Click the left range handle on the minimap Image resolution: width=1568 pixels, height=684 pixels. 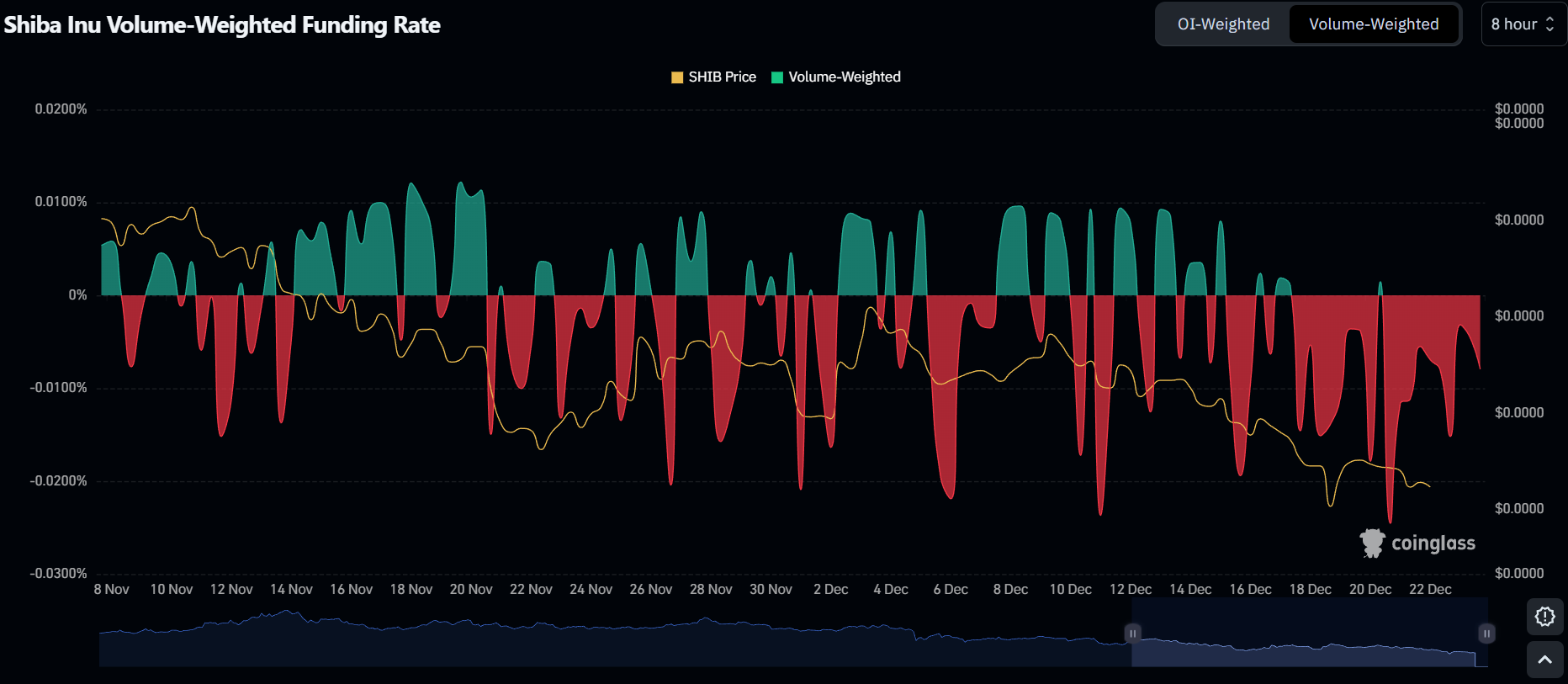tap(1132, 634)
